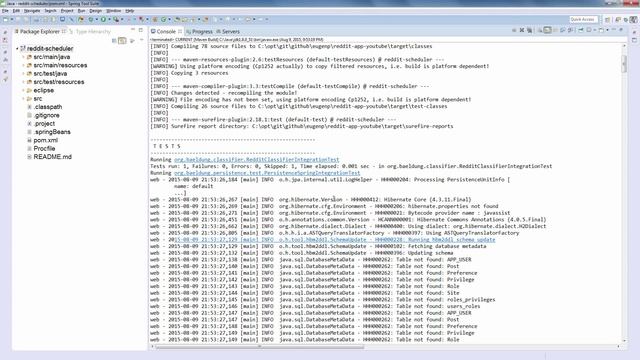Click the Open Console icon
Viewport: 640px width, 360px height.
(x=601, y=30)
